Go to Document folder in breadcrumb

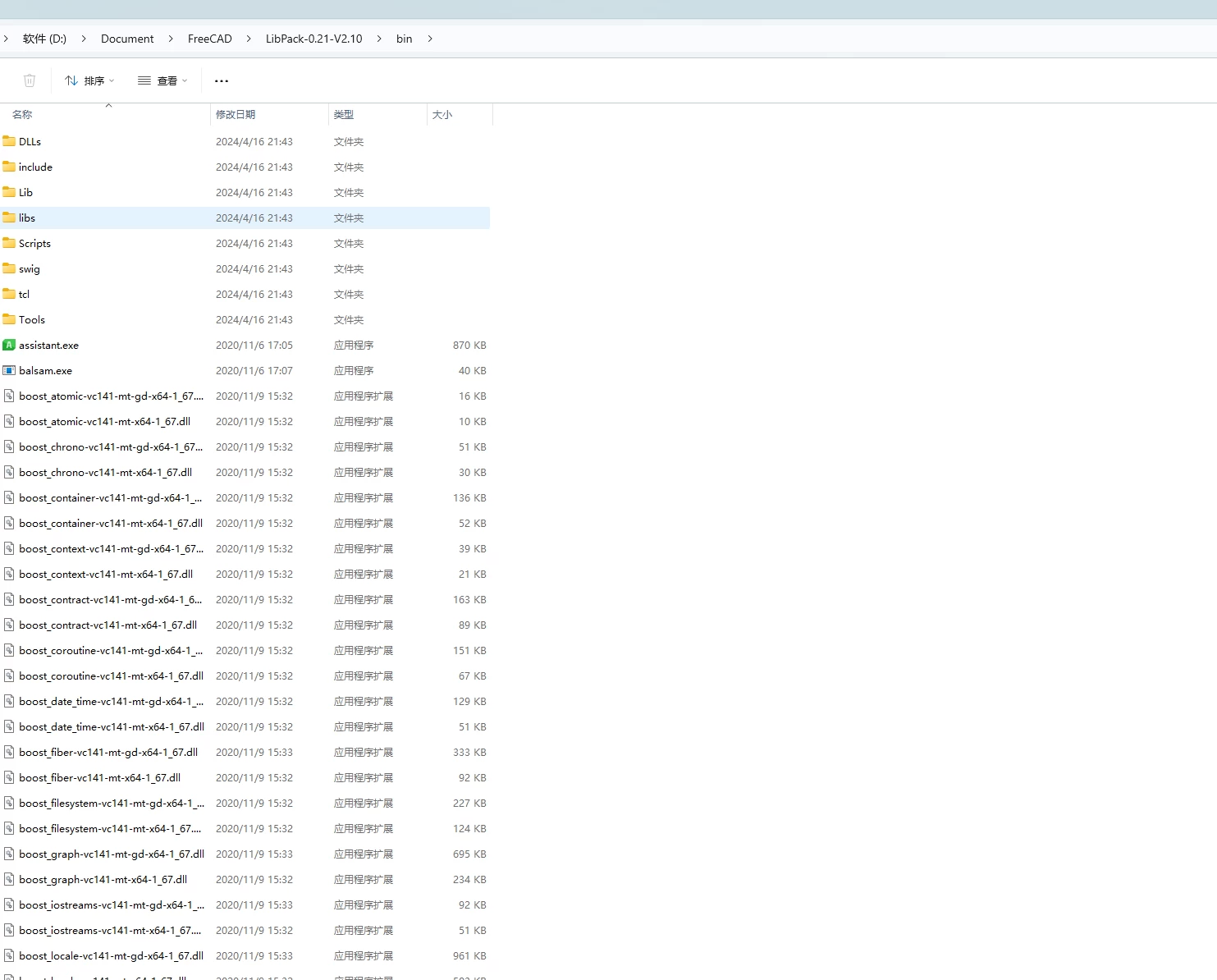[x=127, y=39]
